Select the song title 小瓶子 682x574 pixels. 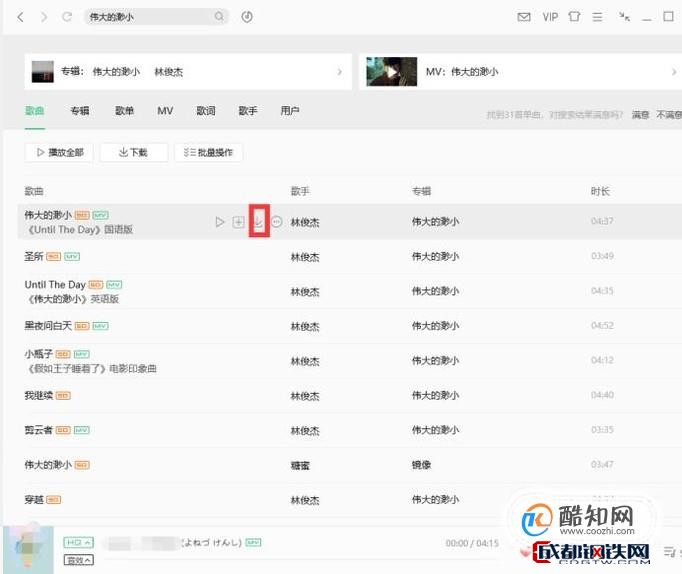[39, 354]
